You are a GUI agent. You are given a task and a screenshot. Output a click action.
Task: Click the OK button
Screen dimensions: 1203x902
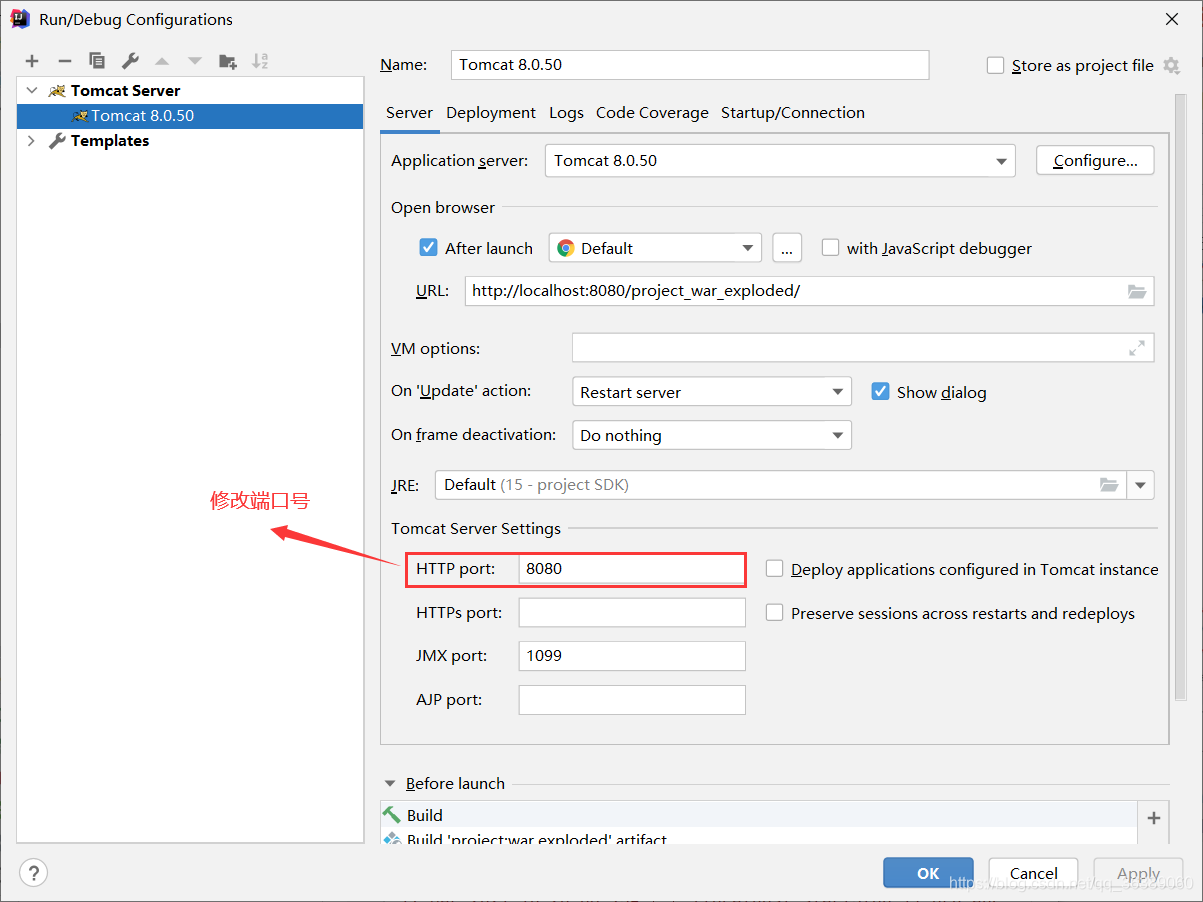click(928, 873)
